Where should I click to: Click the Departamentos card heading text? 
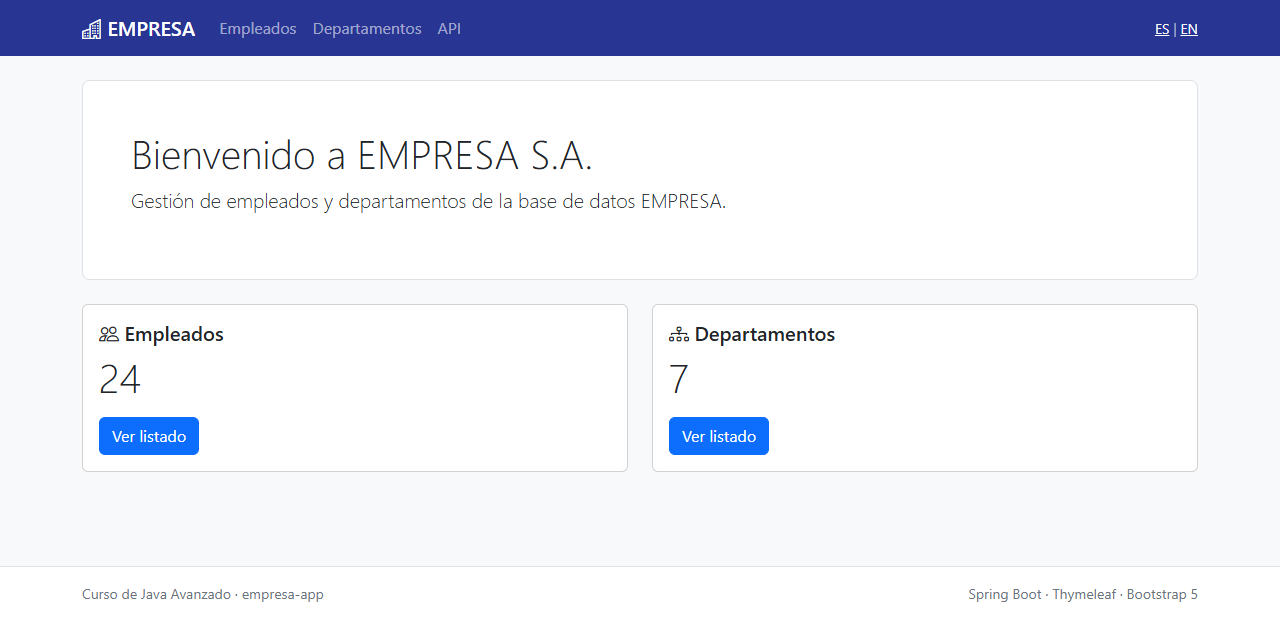click(x=765, y=334)
